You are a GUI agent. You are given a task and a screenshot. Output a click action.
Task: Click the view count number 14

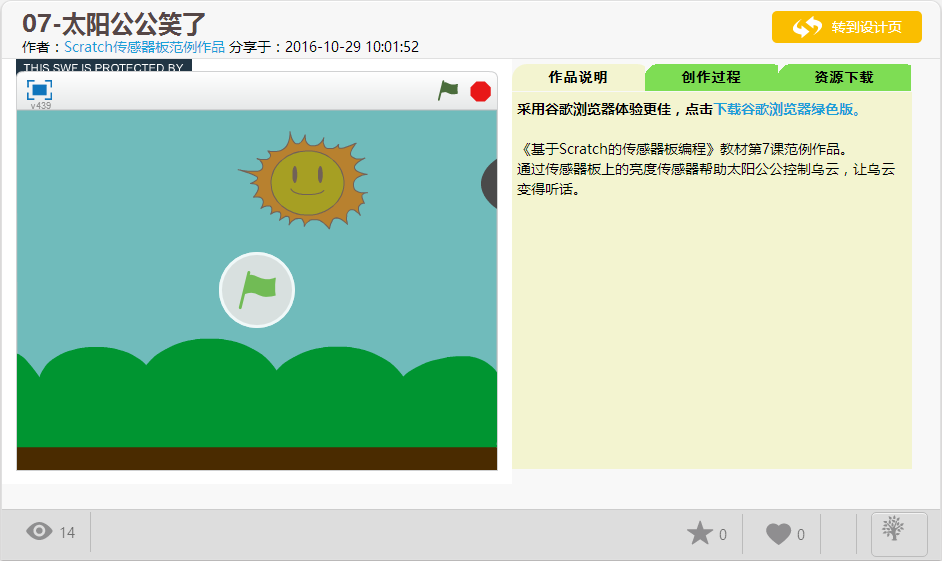(67, 533)
